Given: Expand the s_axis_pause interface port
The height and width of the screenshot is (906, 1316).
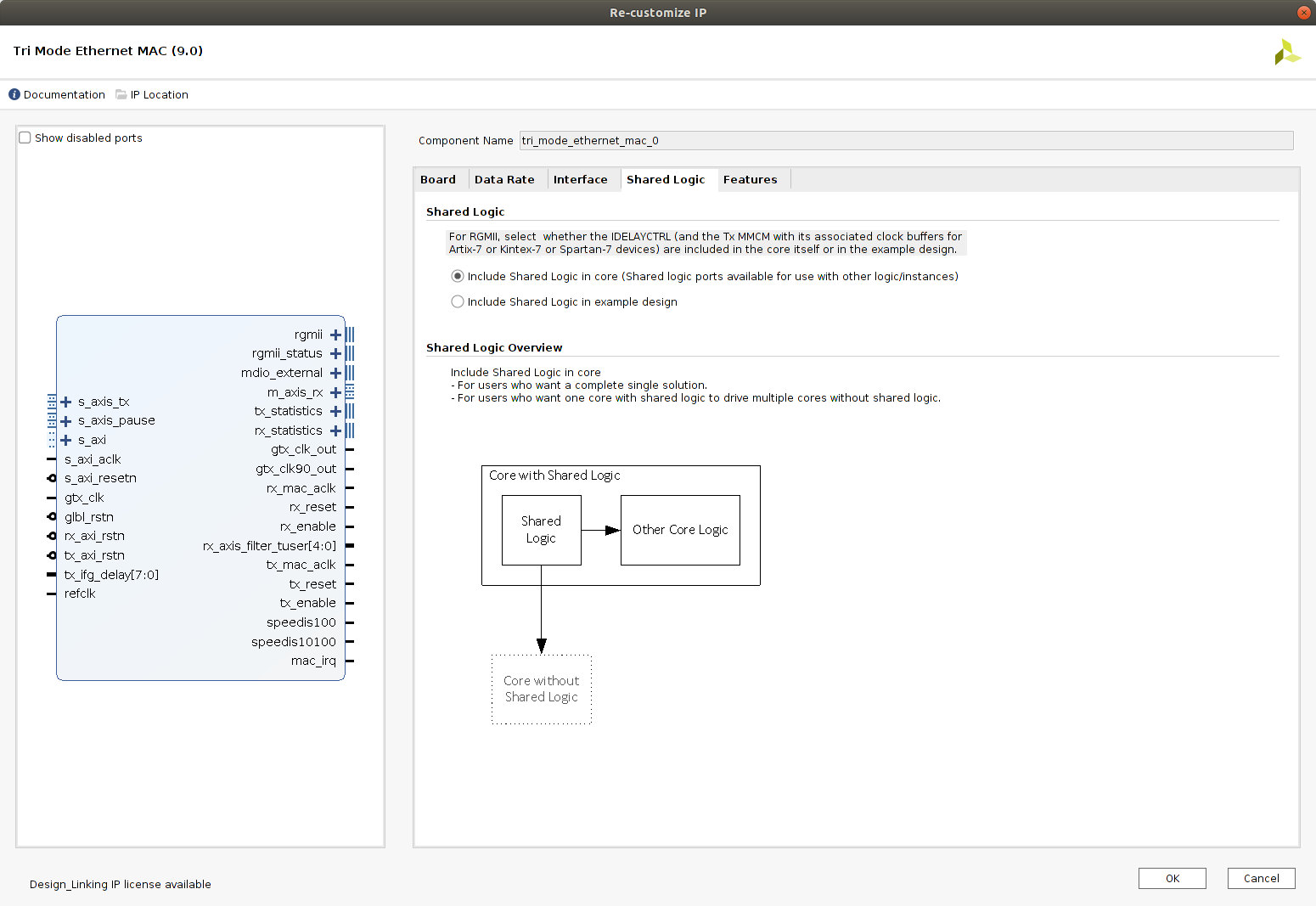Looking at the screenshot, I should 65,421.
